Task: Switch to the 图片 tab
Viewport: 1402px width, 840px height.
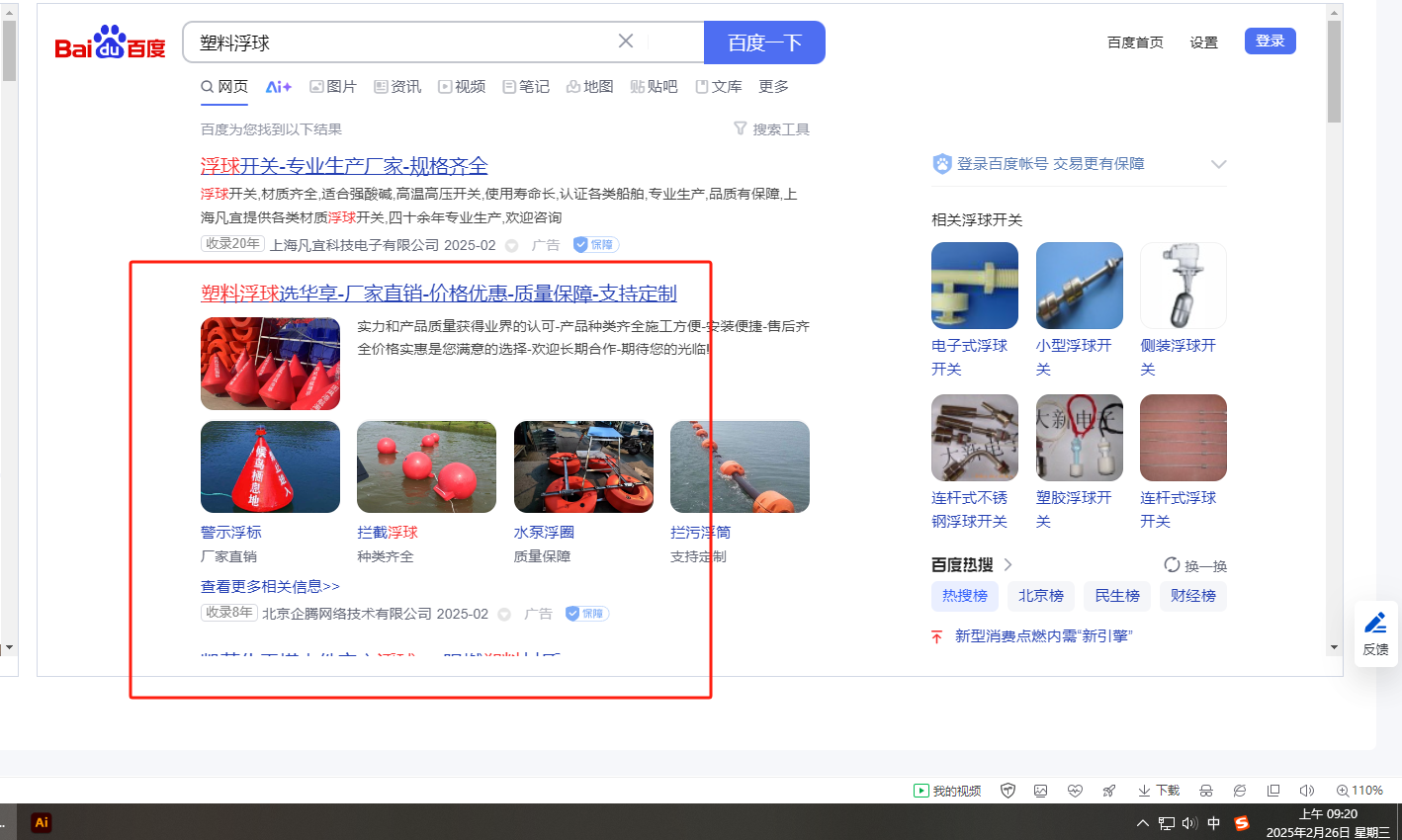Action: click(333, 87)
